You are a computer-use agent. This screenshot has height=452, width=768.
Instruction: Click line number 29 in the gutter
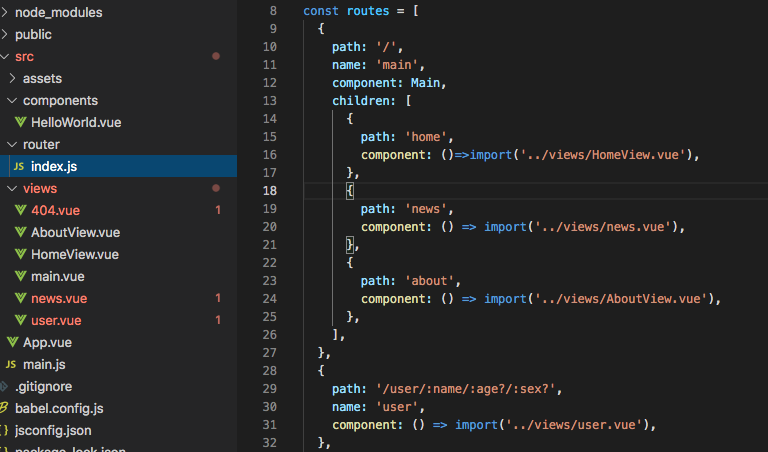[x=270, y=389]
